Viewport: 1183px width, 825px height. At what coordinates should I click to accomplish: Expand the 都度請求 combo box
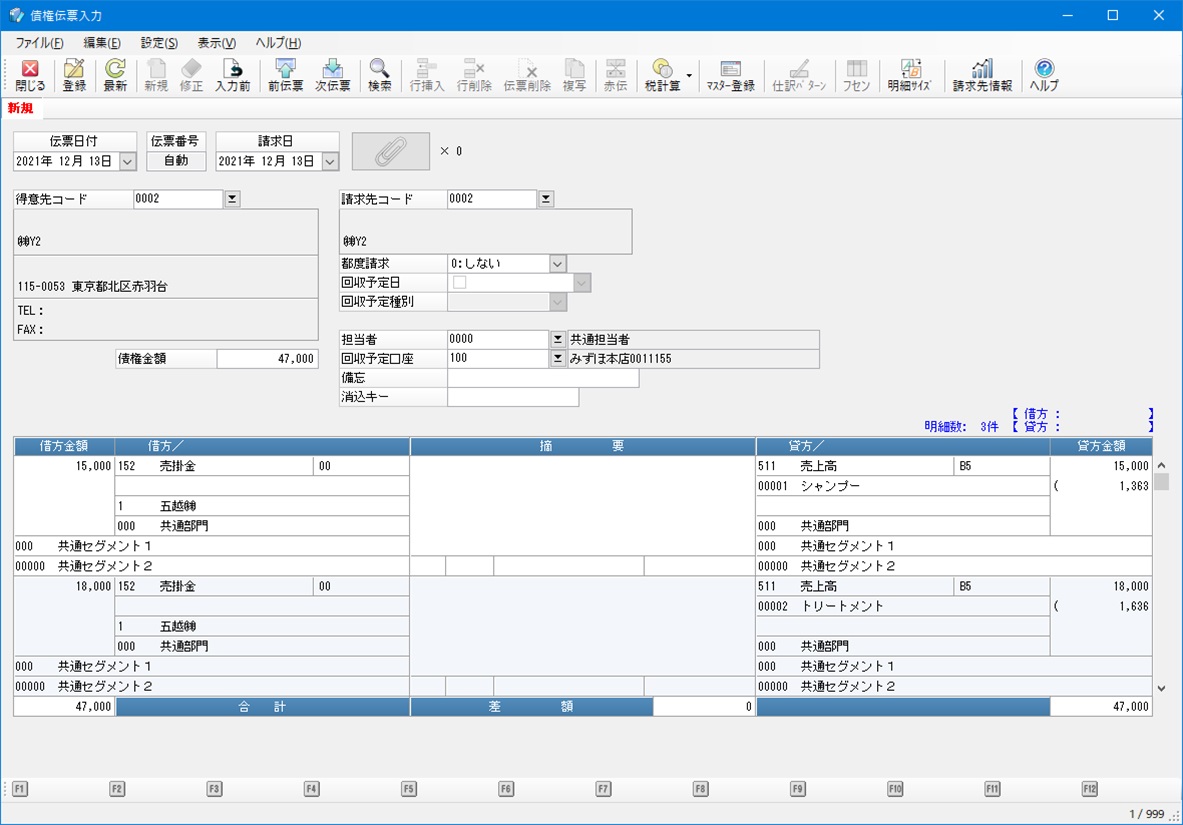558,263
